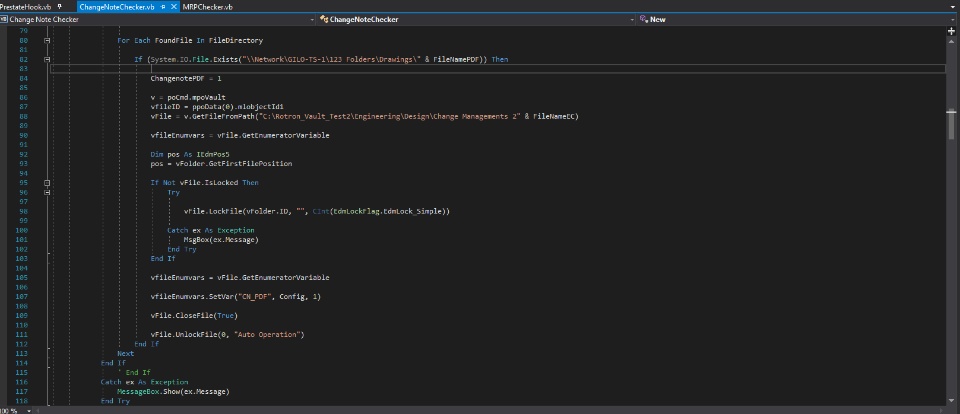The height and width of the screenshot is (414, 960).
Task: Switch to the PrestateHook.vb tab
Action: [26, 6]
